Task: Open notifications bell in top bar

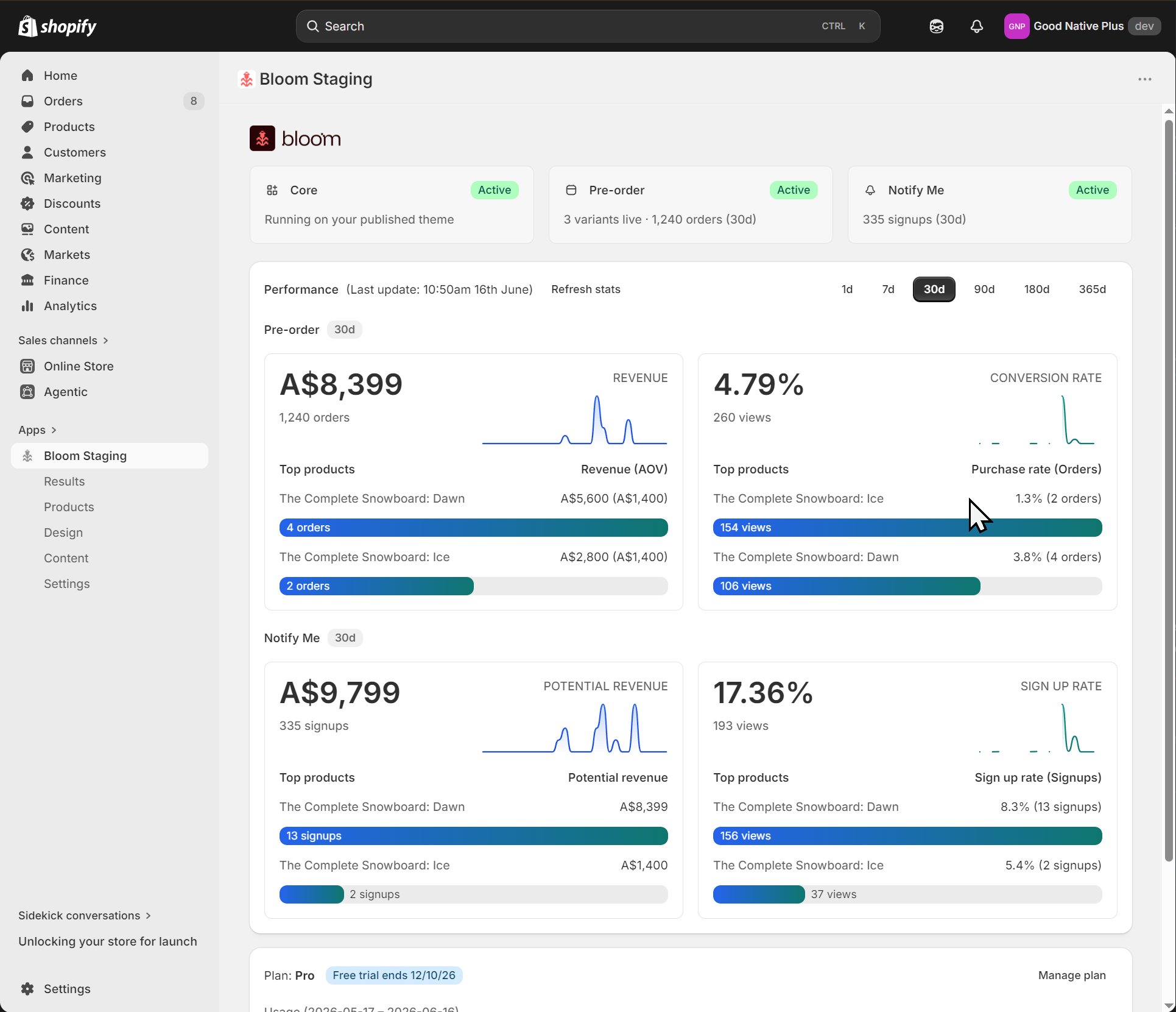Action: [977, 26]
